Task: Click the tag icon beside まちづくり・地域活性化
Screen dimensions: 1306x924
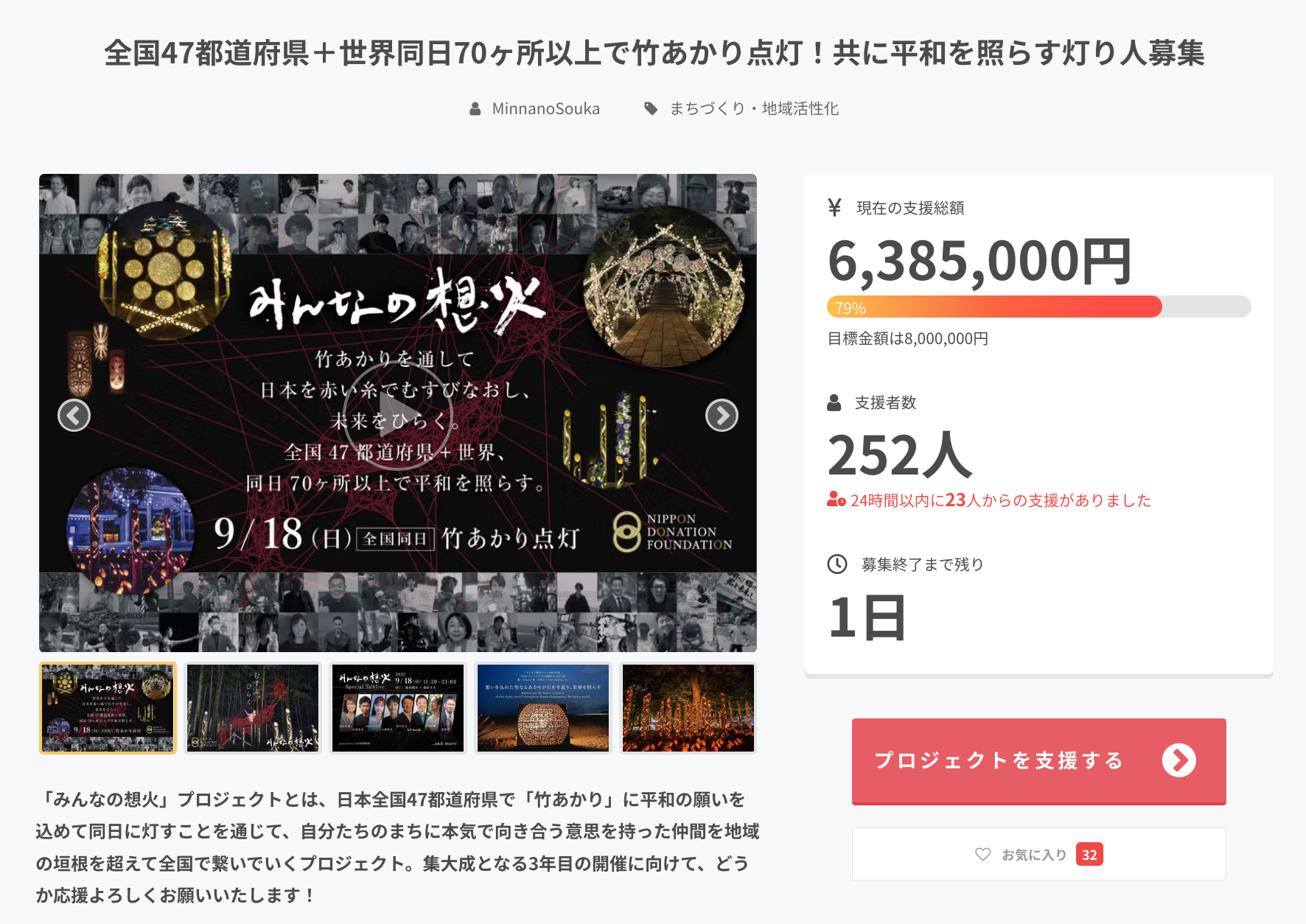Action: (x=651, y=108)
